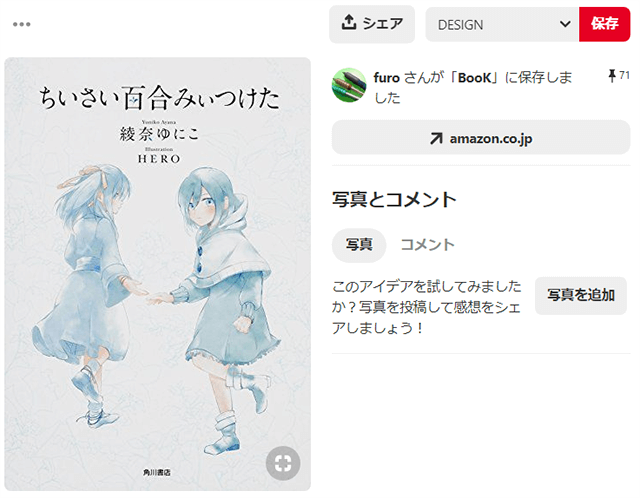The width and height of the screenshot is (640, 498).
Task: Click the pin count icon showing 71
Action: tap(612, 76)
